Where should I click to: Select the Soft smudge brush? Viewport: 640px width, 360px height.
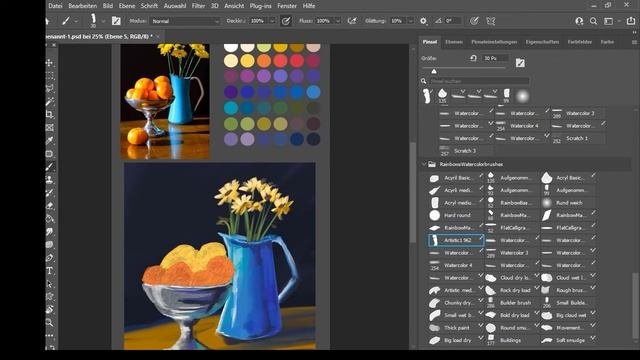click(568, 340)
